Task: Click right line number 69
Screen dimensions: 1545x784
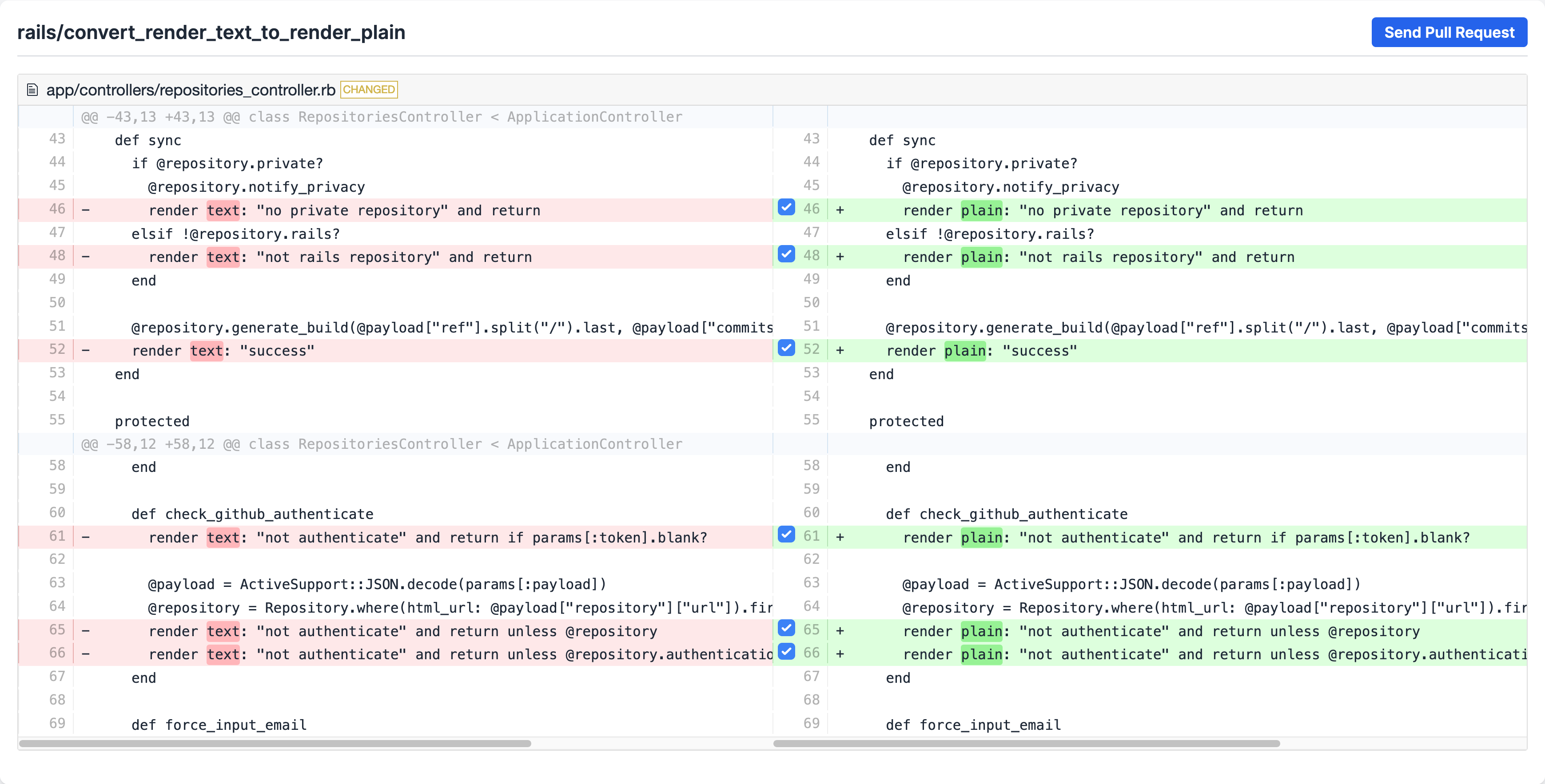Action: (x=811, y=724)
